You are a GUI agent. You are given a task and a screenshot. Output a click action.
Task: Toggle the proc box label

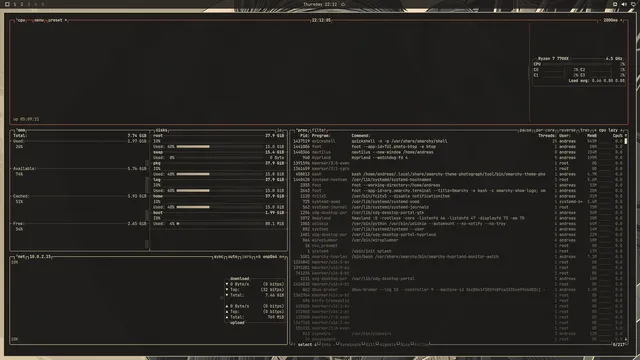[302, 130]
